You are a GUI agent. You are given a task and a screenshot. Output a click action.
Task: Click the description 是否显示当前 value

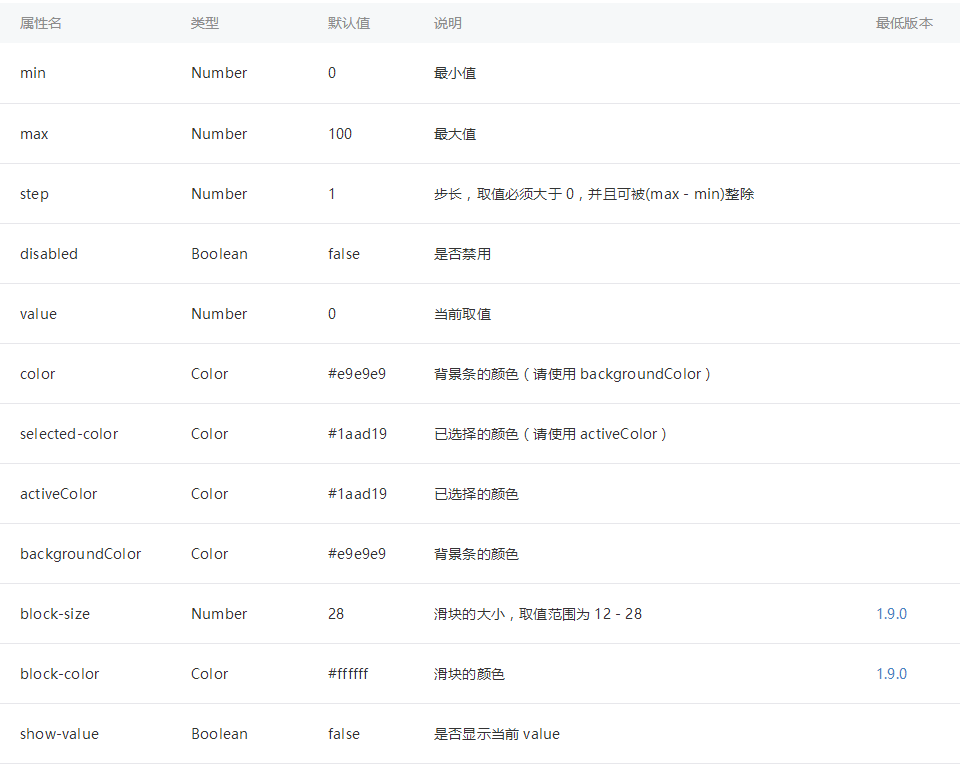tap(496, 734)
